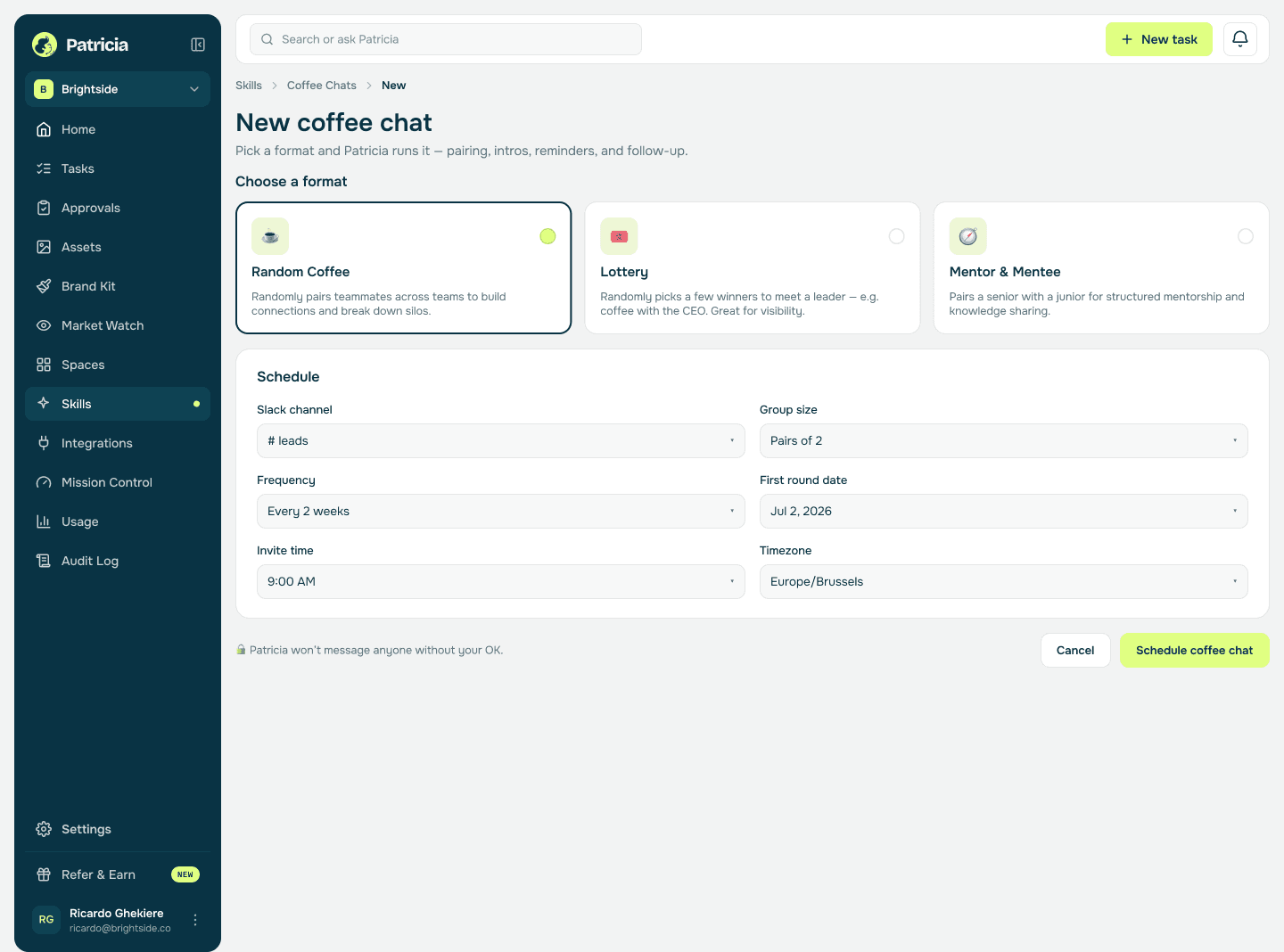
Task: Click the Slack channel field label
Action: pos(294,409)
